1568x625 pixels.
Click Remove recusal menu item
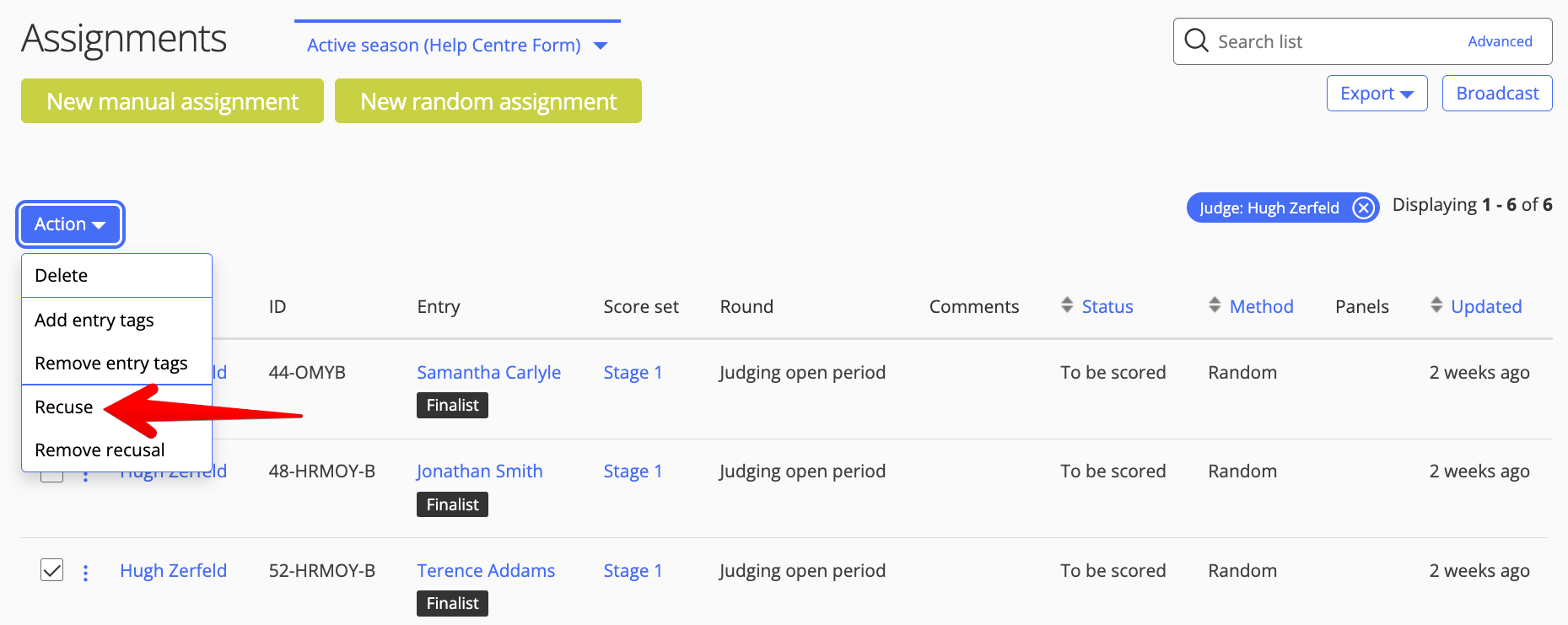click(100, 450)
